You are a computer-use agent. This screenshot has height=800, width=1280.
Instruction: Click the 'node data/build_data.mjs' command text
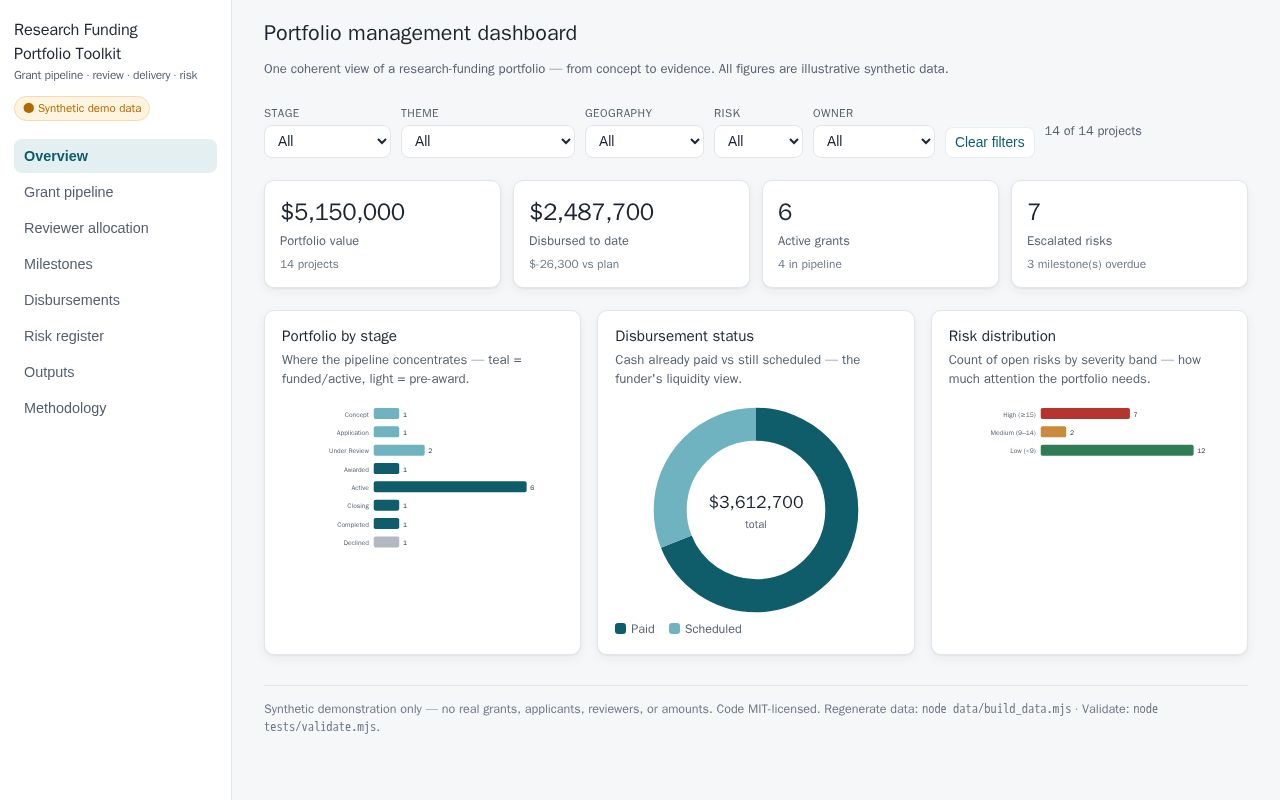click(996, 709)
